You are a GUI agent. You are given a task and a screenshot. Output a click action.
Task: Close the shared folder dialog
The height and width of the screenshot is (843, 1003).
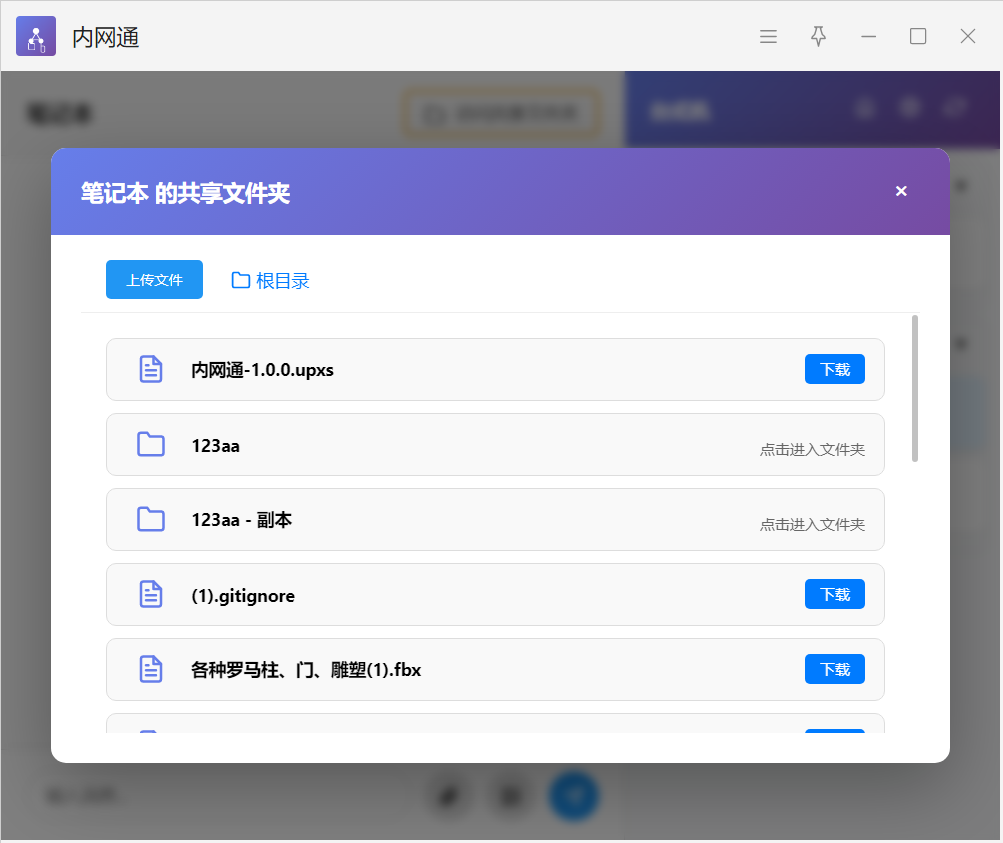(901, 191)
